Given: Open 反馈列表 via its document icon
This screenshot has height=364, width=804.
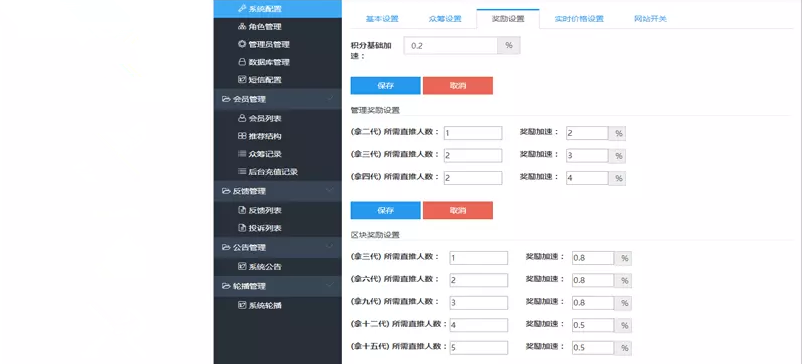Looking at the screenshot, I should pyautogui.click(x=243, y=210).
